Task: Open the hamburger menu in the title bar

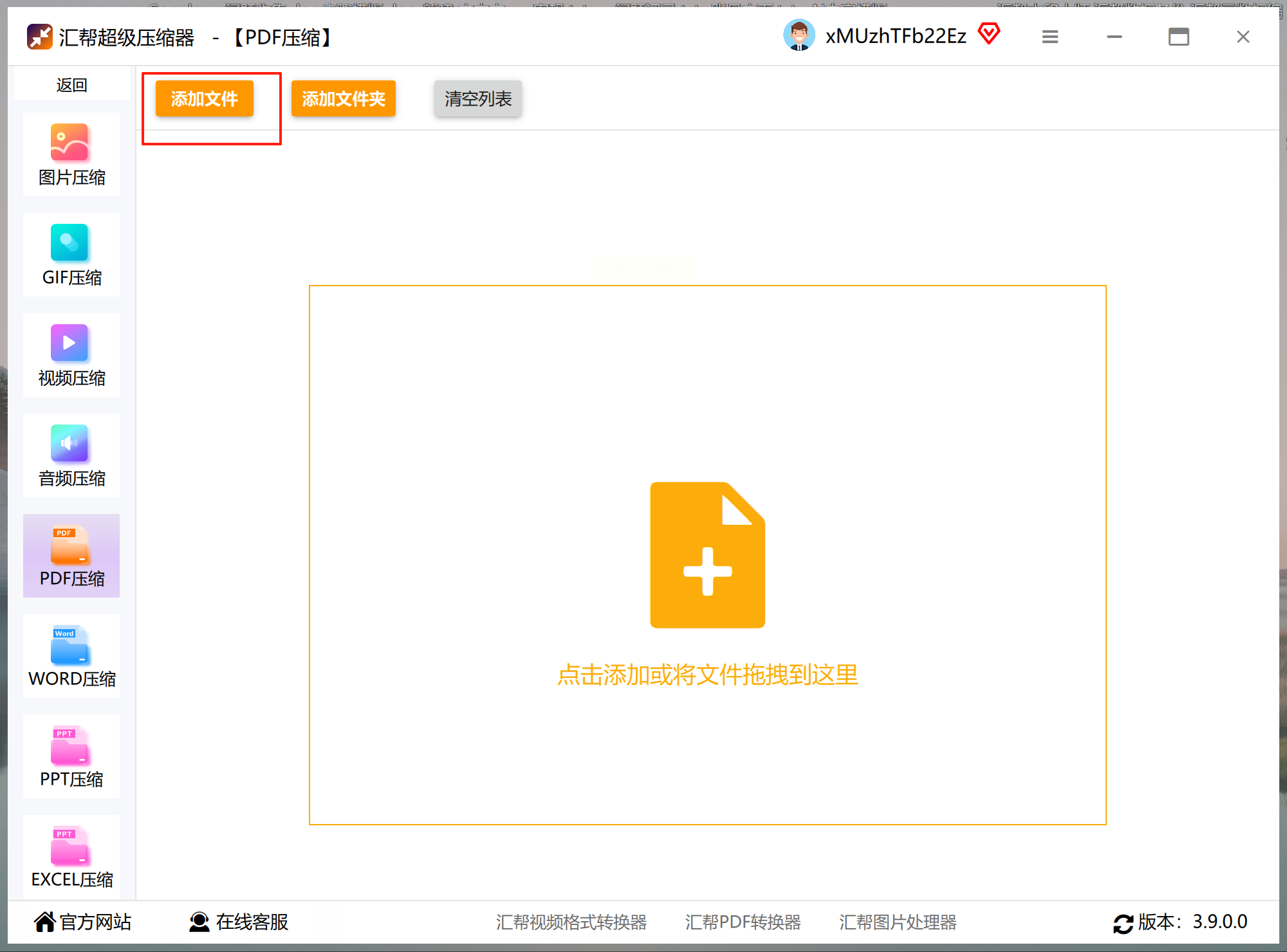Action: click(1050, 37)
